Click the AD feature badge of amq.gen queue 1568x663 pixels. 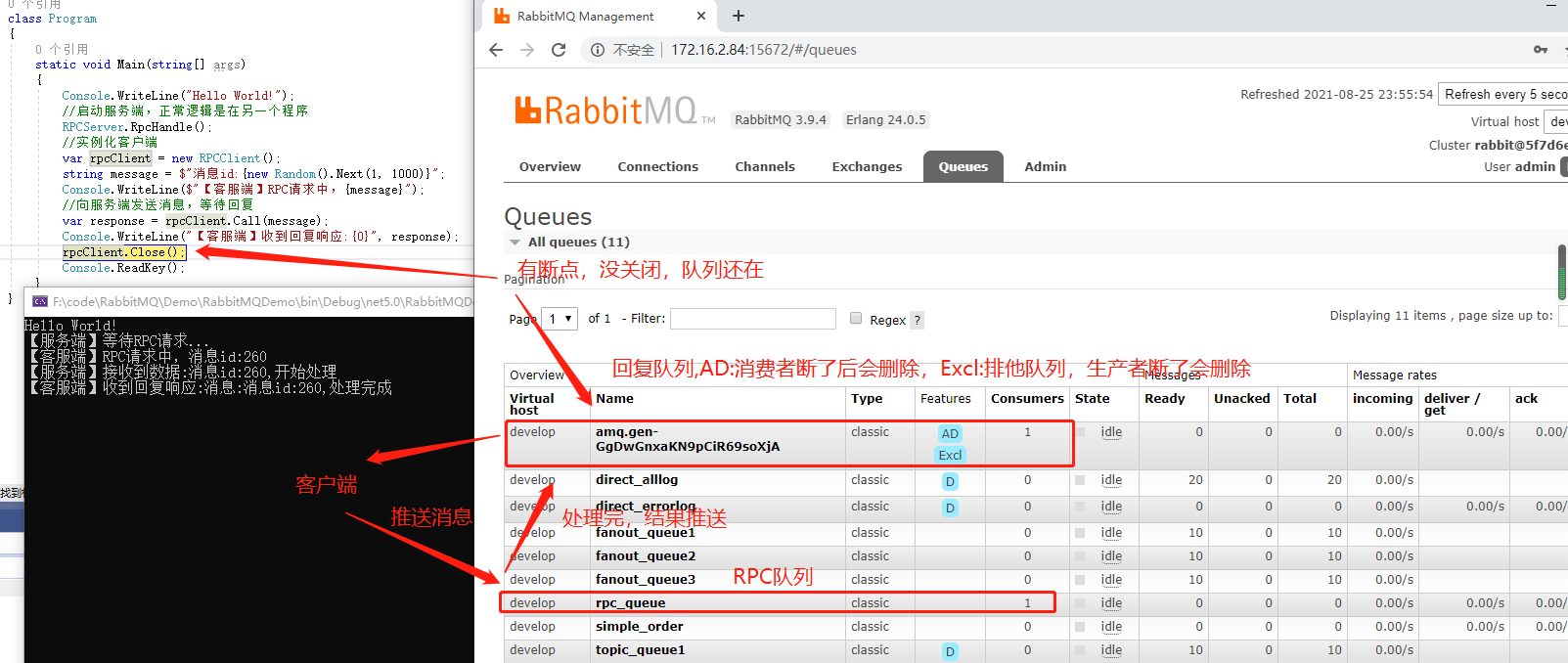coord(950,433)
